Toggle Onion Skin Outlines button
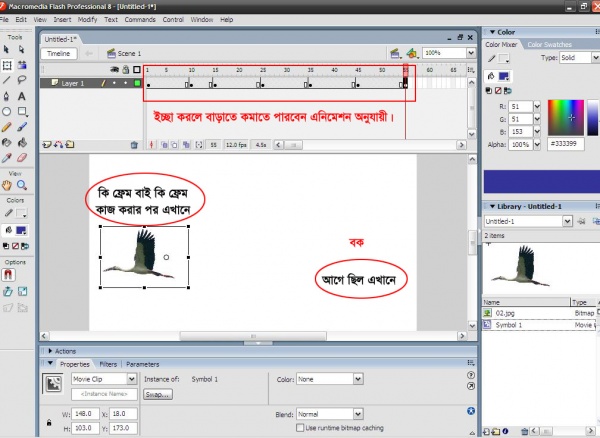The height and width of the screenshot is (438, 600). coord(174,145)
